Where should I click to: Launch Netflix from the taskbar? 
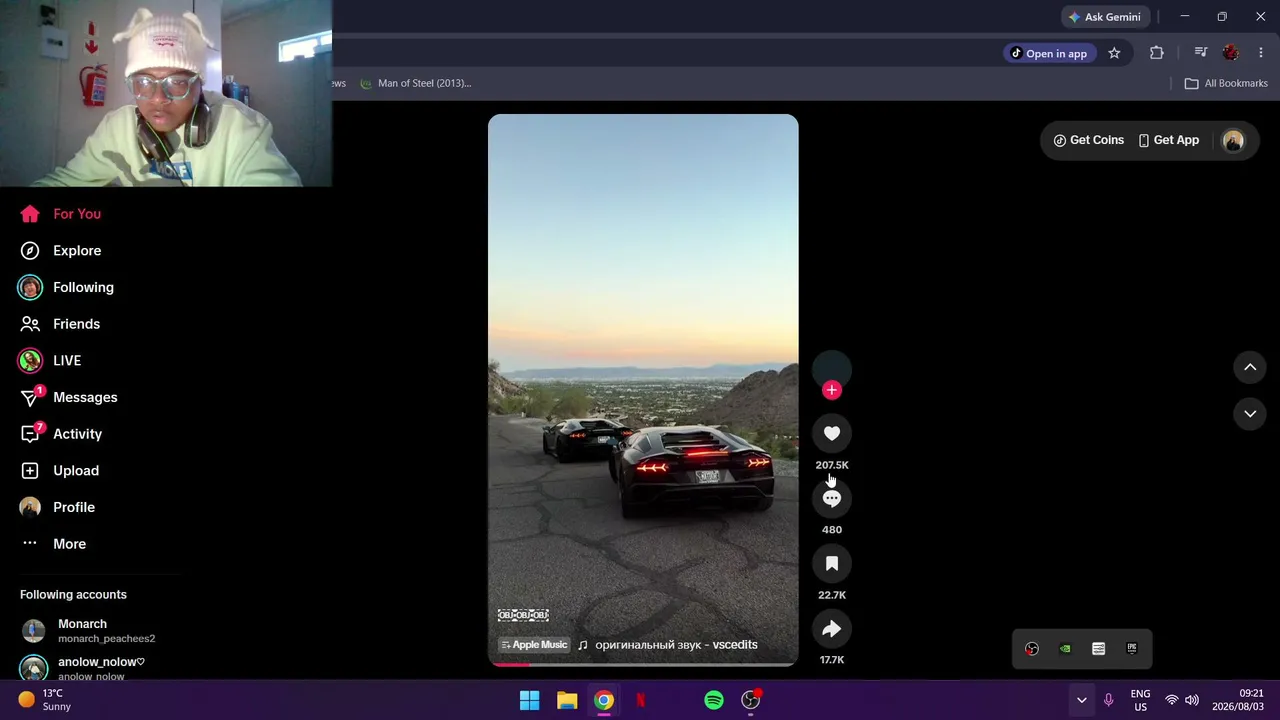point(640,701)
